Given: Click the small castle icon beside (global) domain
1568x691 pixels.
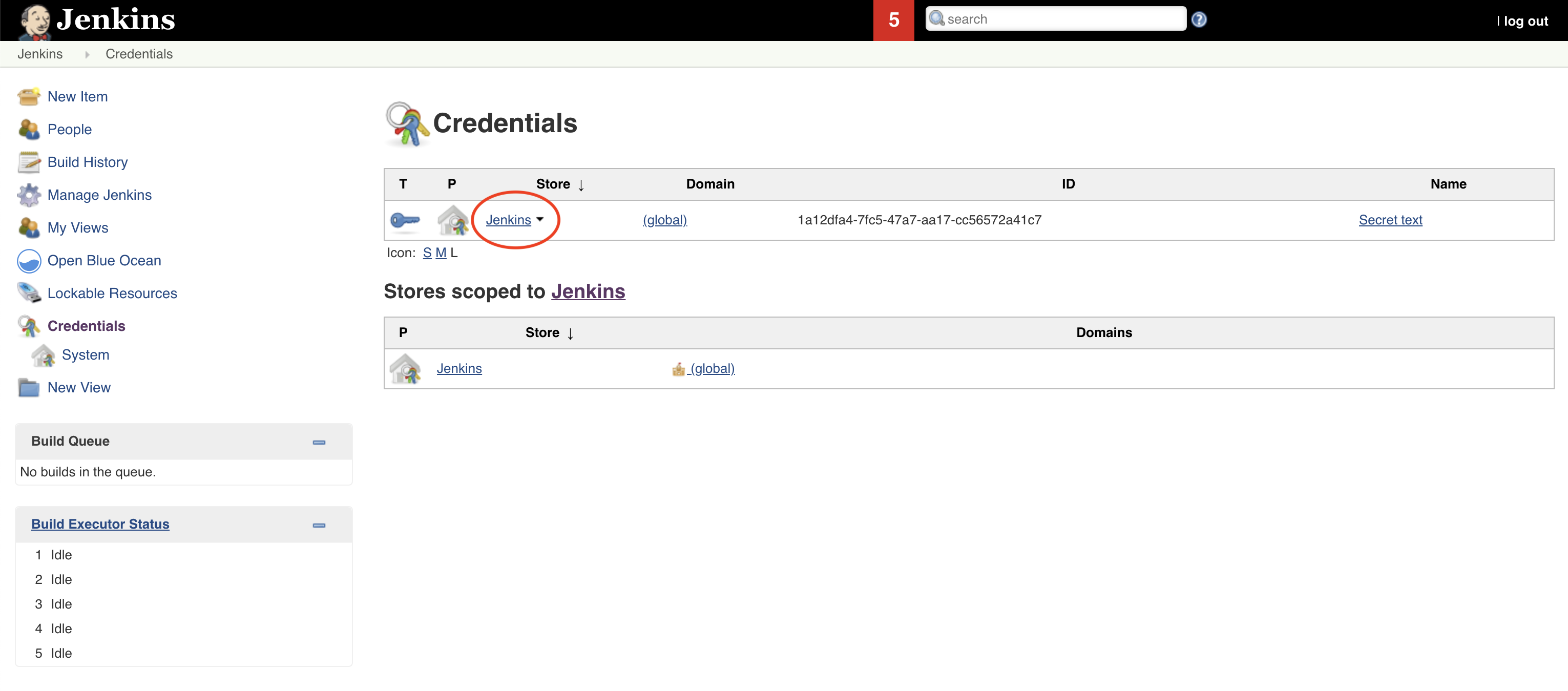Looking at the screenshot, I should [678, 369].
